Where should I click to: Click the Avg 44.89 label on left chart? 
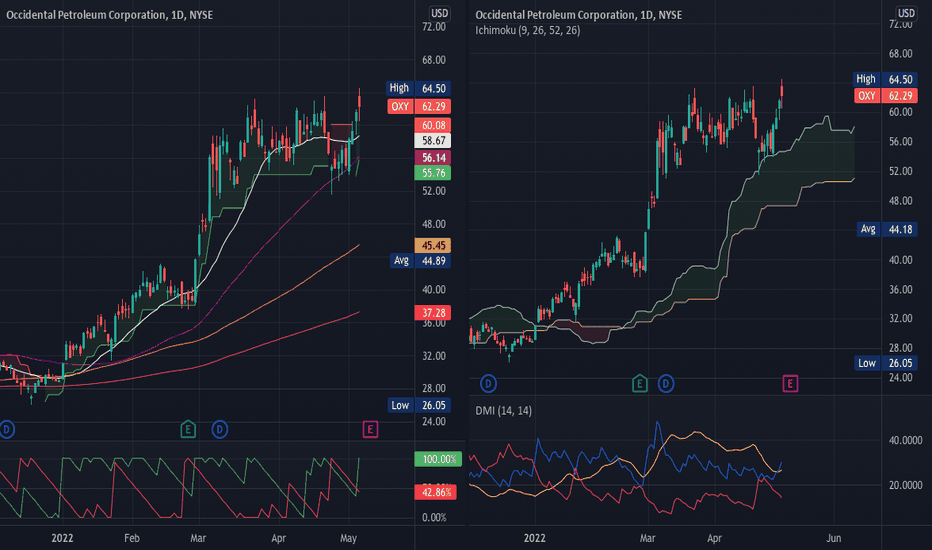click(x=420, y=260)
